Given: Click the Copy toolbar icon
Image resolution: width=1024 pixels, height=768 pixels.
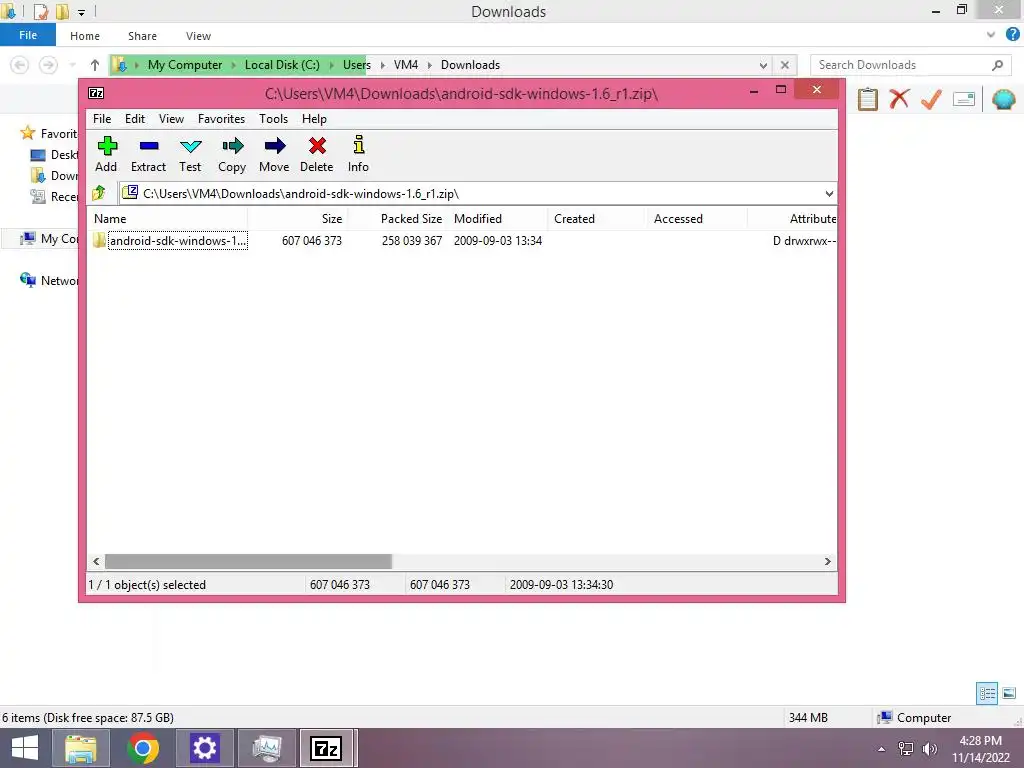Looking at the screenshot, I should point(232,154).
